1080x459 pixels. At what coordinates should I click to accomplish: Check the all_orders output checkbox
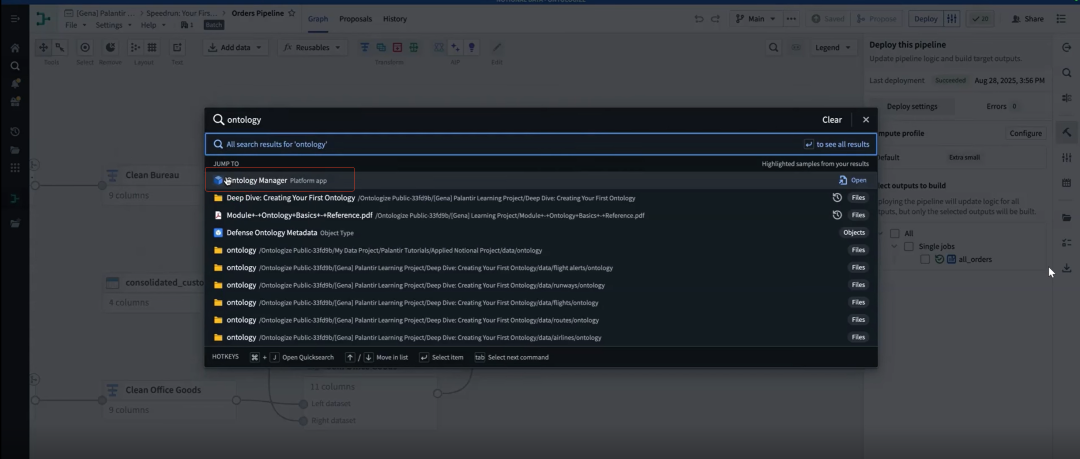(x=925, y=259)
